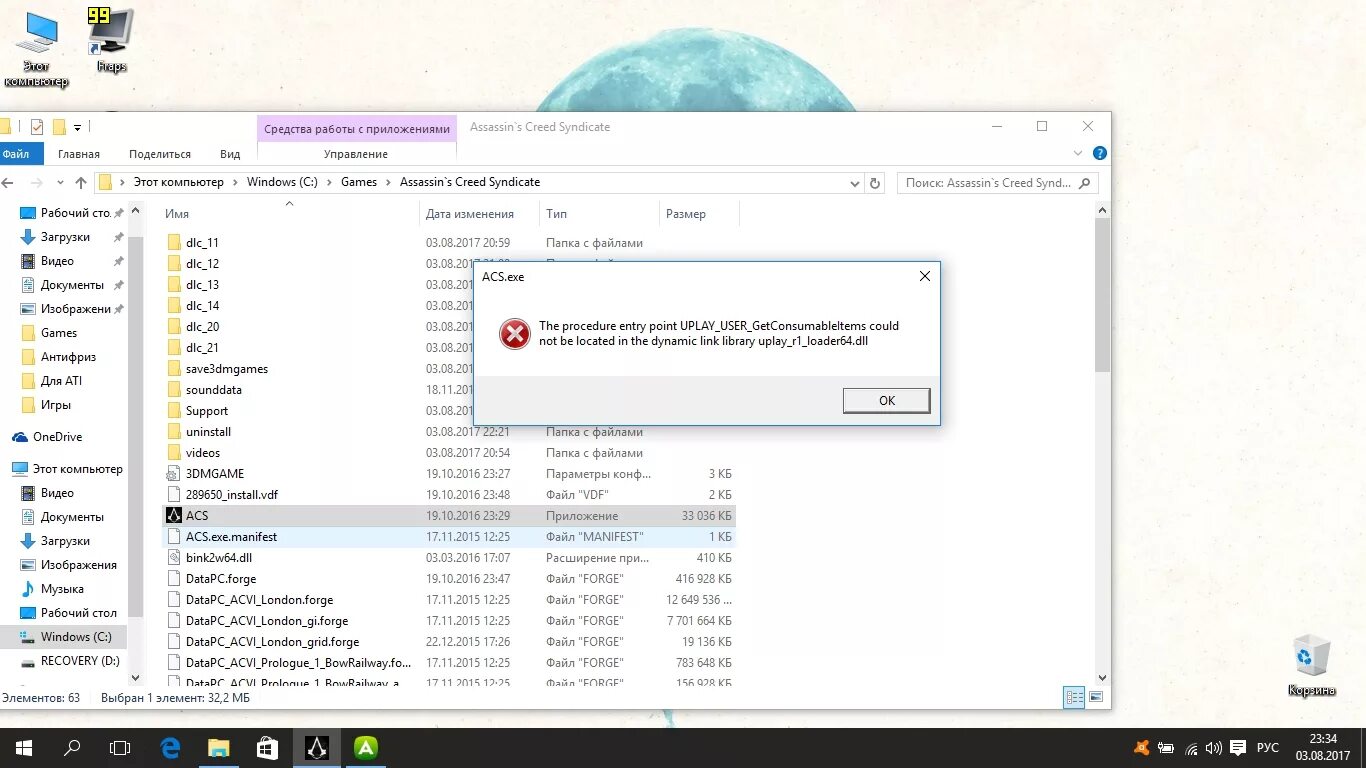Click Windows (C:) in the address path
The image size is (1366, 768).
(282, 182)
